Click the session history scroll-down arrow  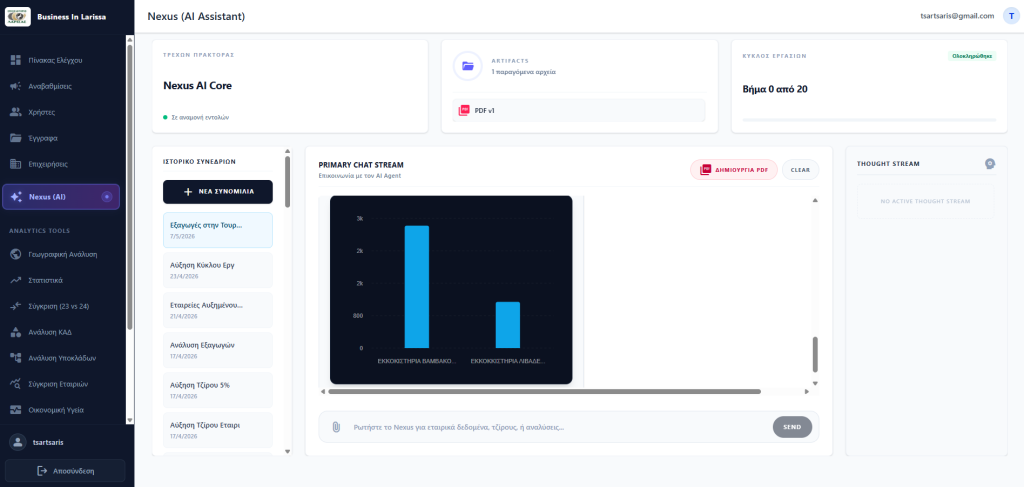click(x=287, y=451)
